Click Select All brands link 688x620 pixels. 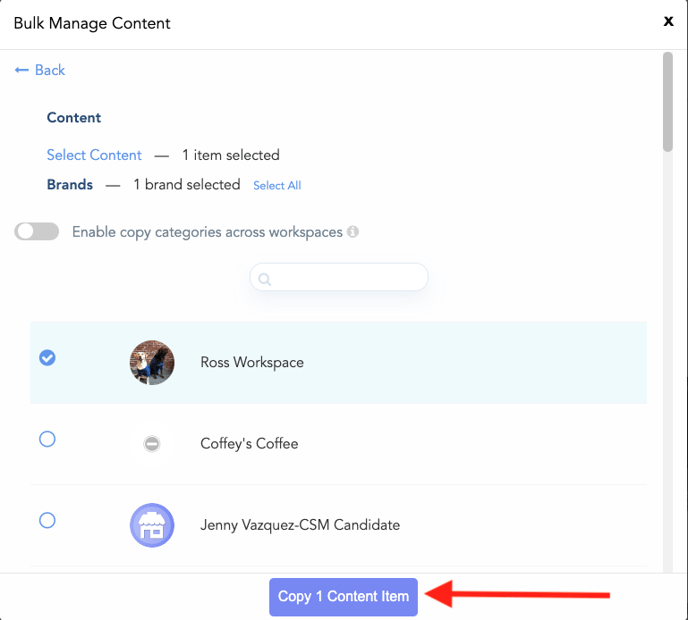coord(277,185)
